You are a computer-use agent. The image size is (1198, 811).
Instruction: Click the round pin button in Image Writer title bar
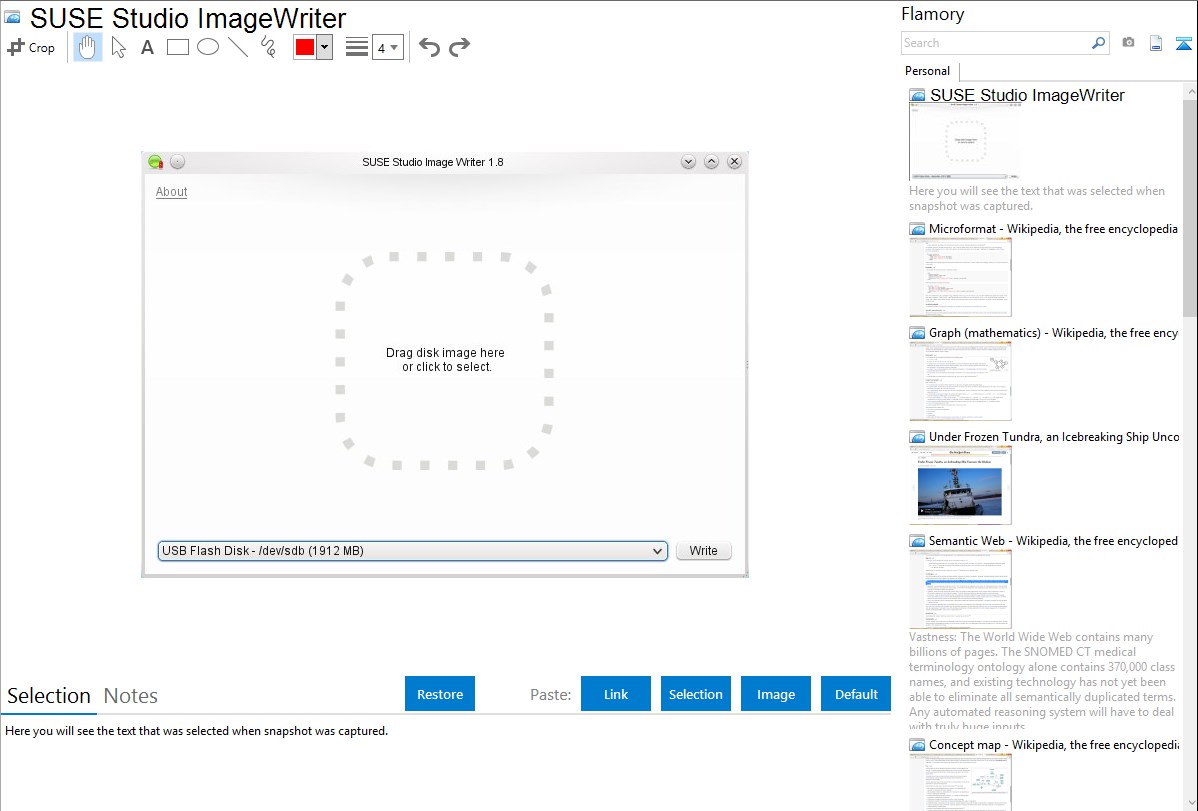pyautogui.click(x=177, y=162)
